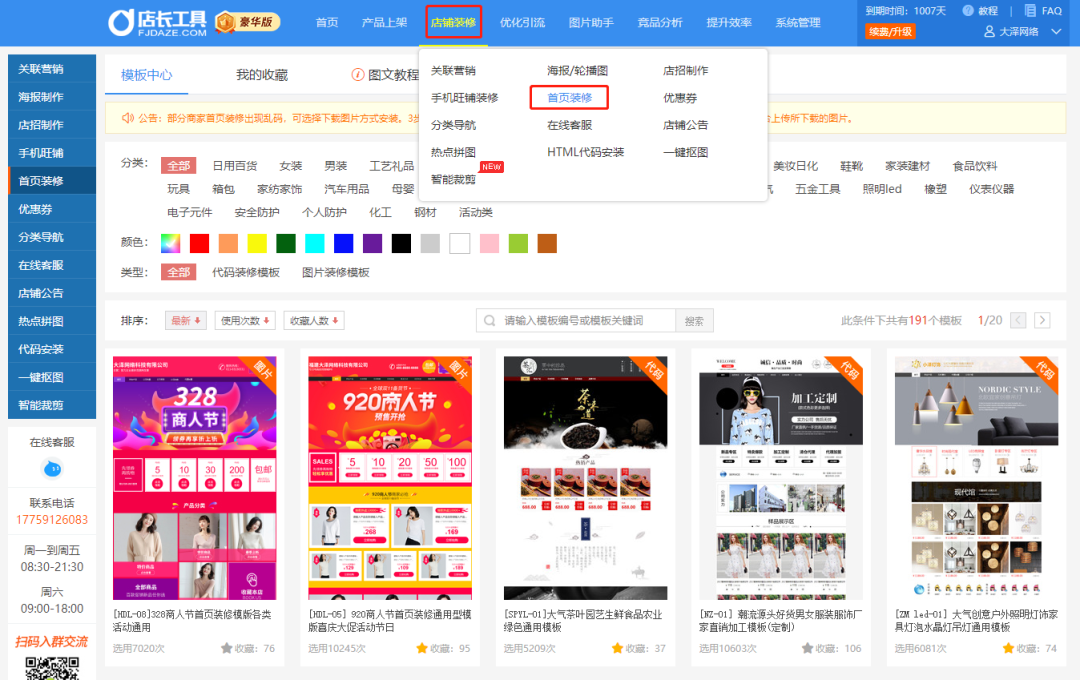Open 代码安装 in left sidebar
Viewport: 1080px width, 680px height.
pyautogui.click(x=52, y=349)
